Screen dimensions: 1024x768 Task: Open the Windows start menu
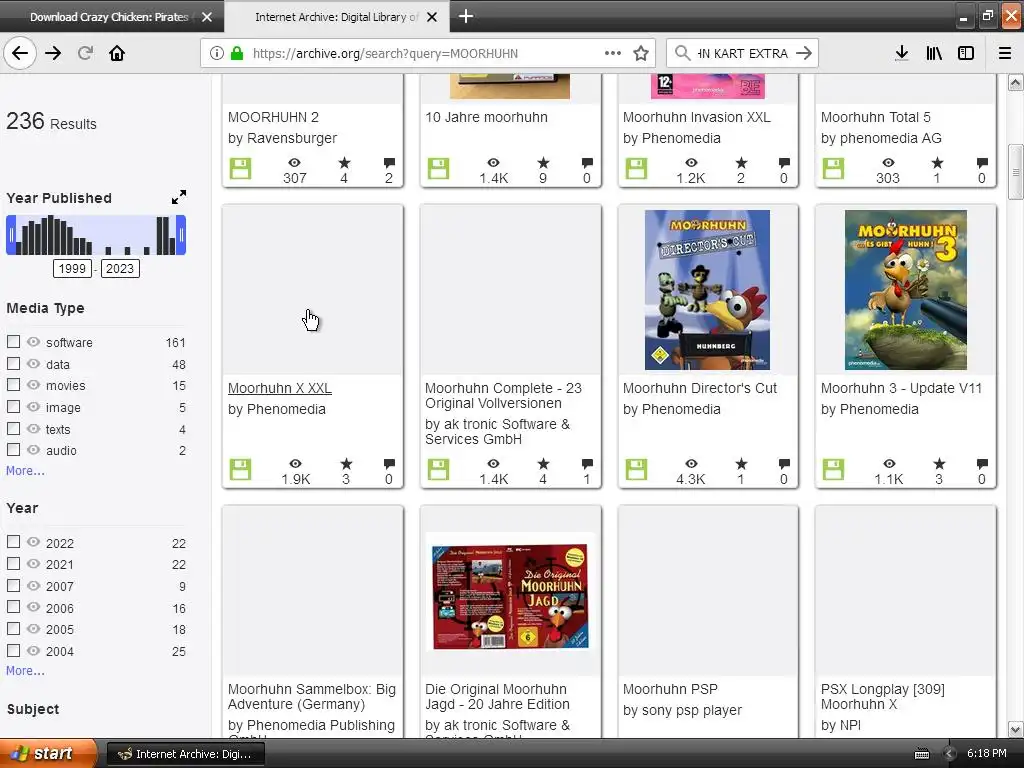48,754
